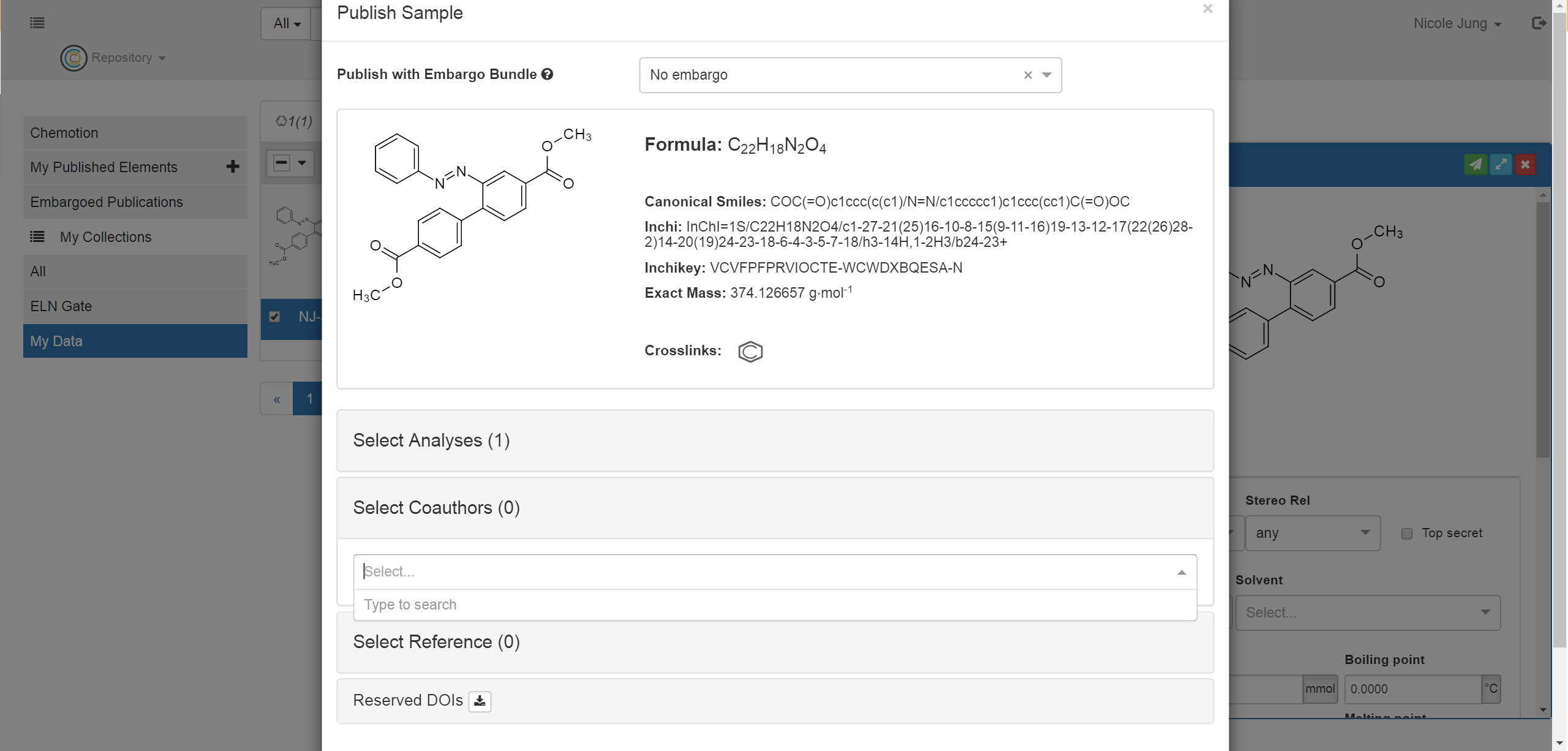Click the green publish paper-plane icon

1476,164
